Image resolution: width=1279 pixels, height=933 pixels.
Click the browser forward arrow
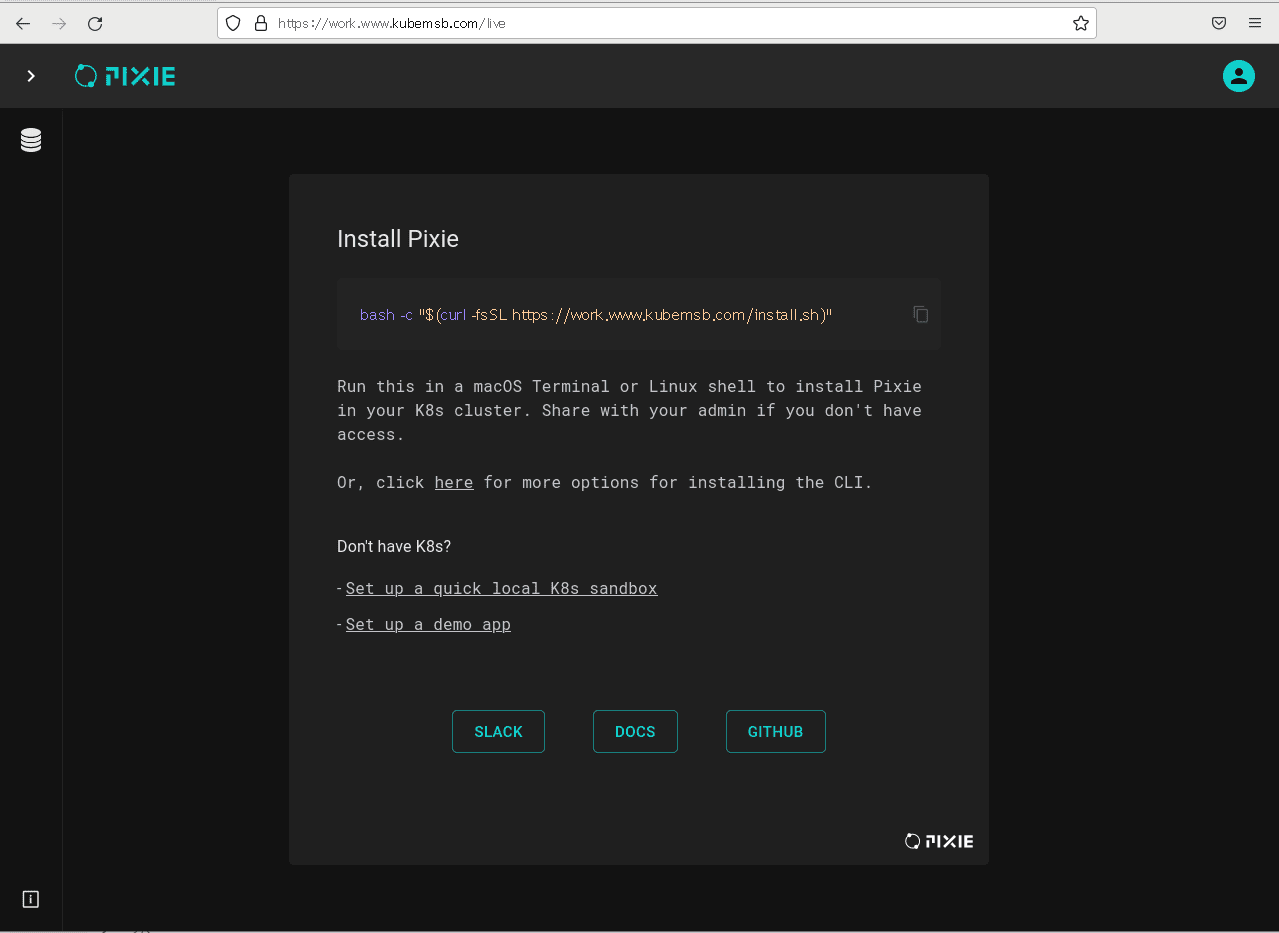[x=59, y=23]
